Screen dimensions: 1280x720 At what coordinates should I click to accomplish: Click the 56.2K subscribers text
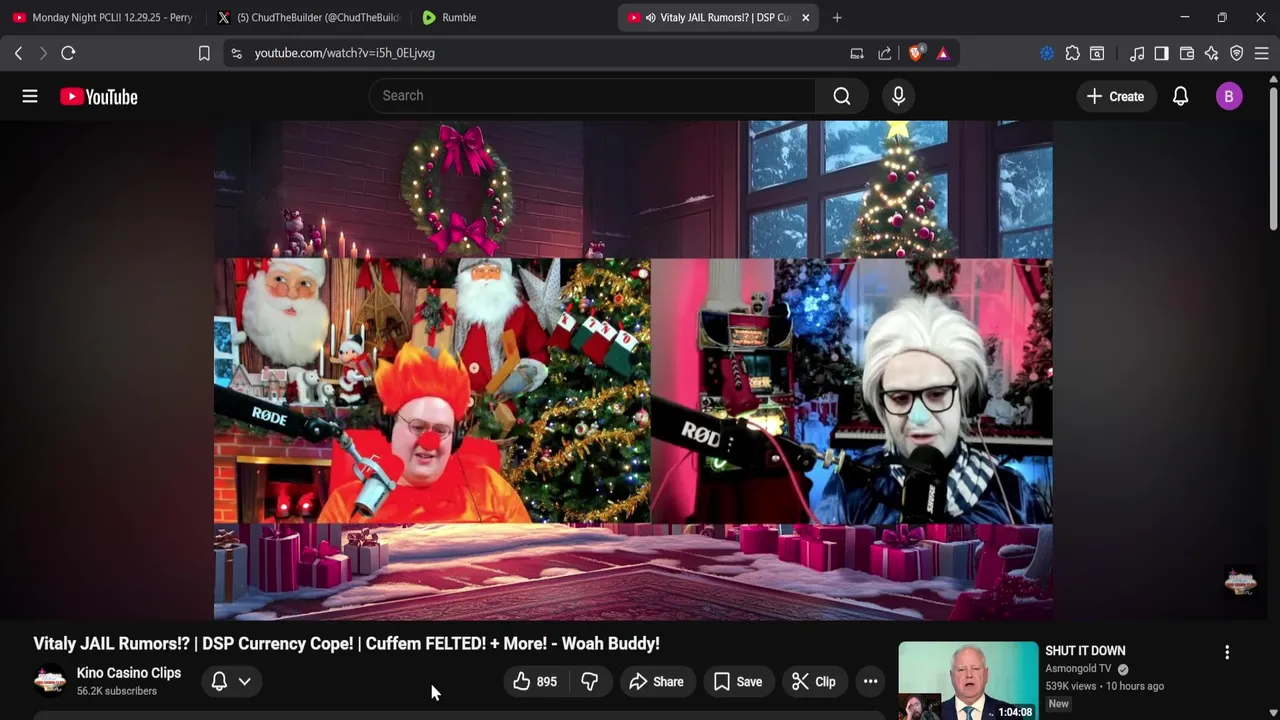click(x=117, y=691)
